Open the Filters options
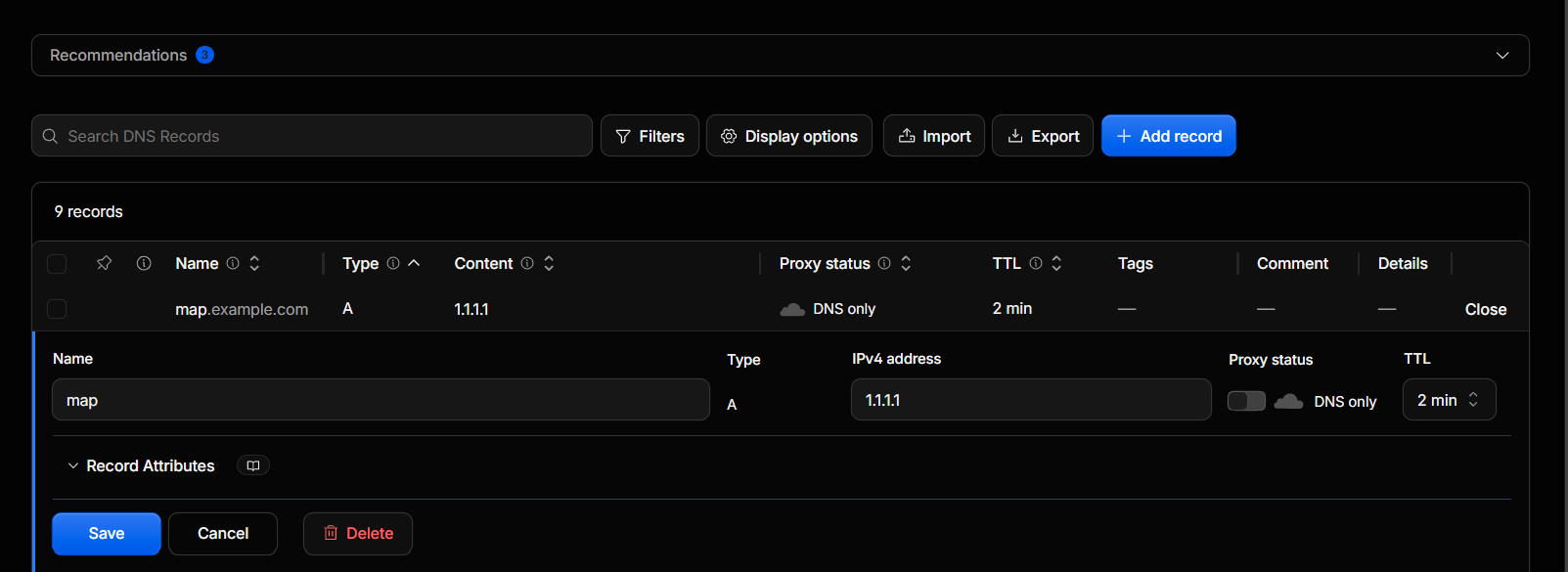Image resolution: width=1568 pixels, height=572 pixels. (650, 136)
